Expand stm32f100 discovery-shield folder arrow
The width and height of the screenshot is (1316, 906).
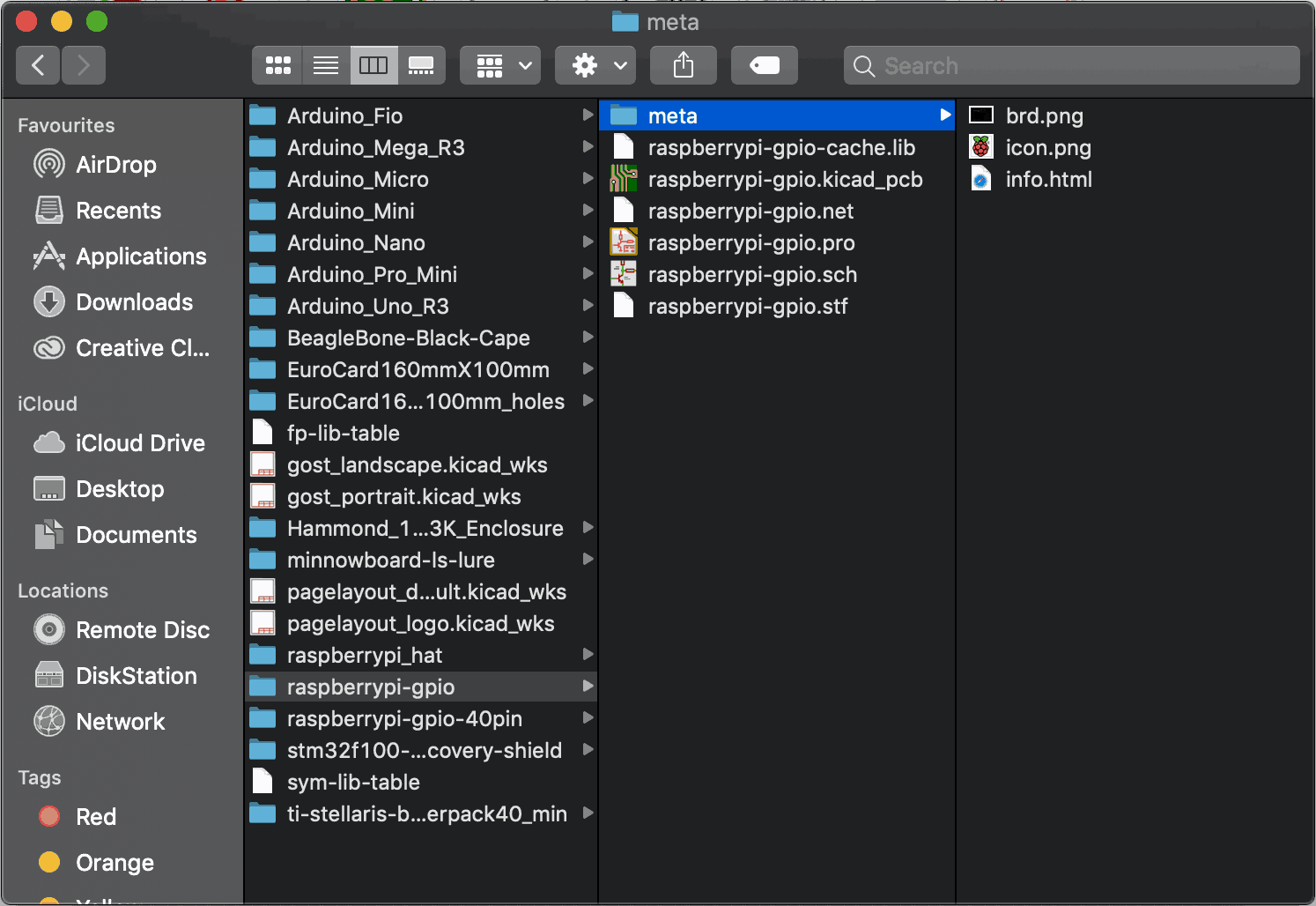[x=588, y=749]
